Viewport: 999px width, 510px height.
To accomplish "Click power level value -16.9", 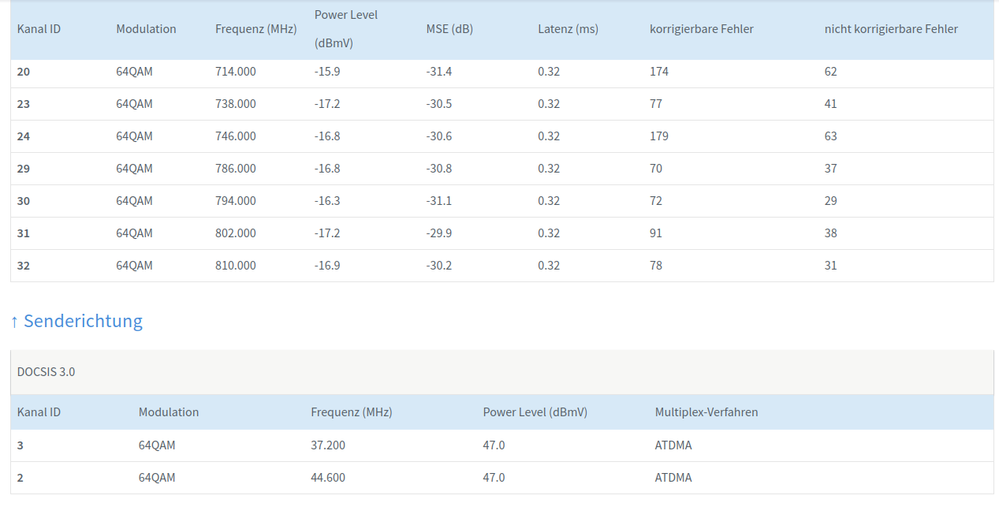I will 327,266.
